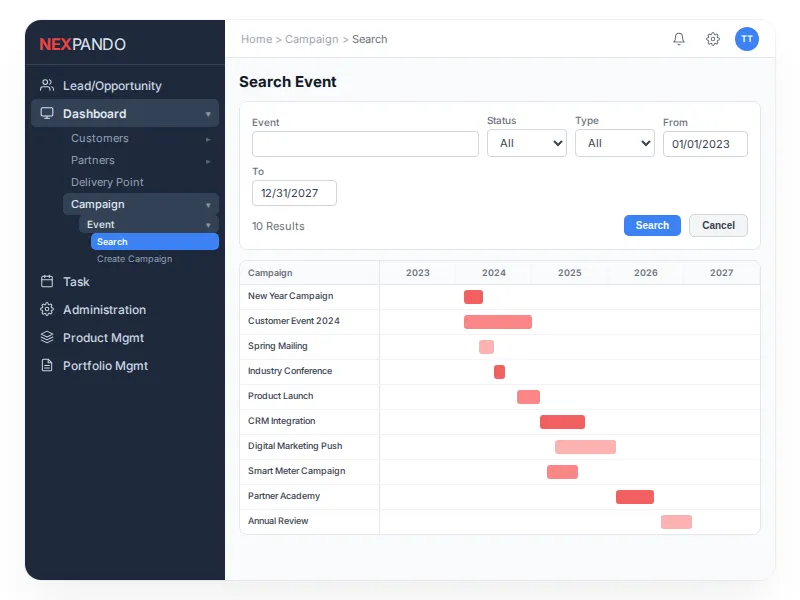Click the Dashboard monitor icon
The height and width of the screenshot is (600, 800).
tap(47, 113)
